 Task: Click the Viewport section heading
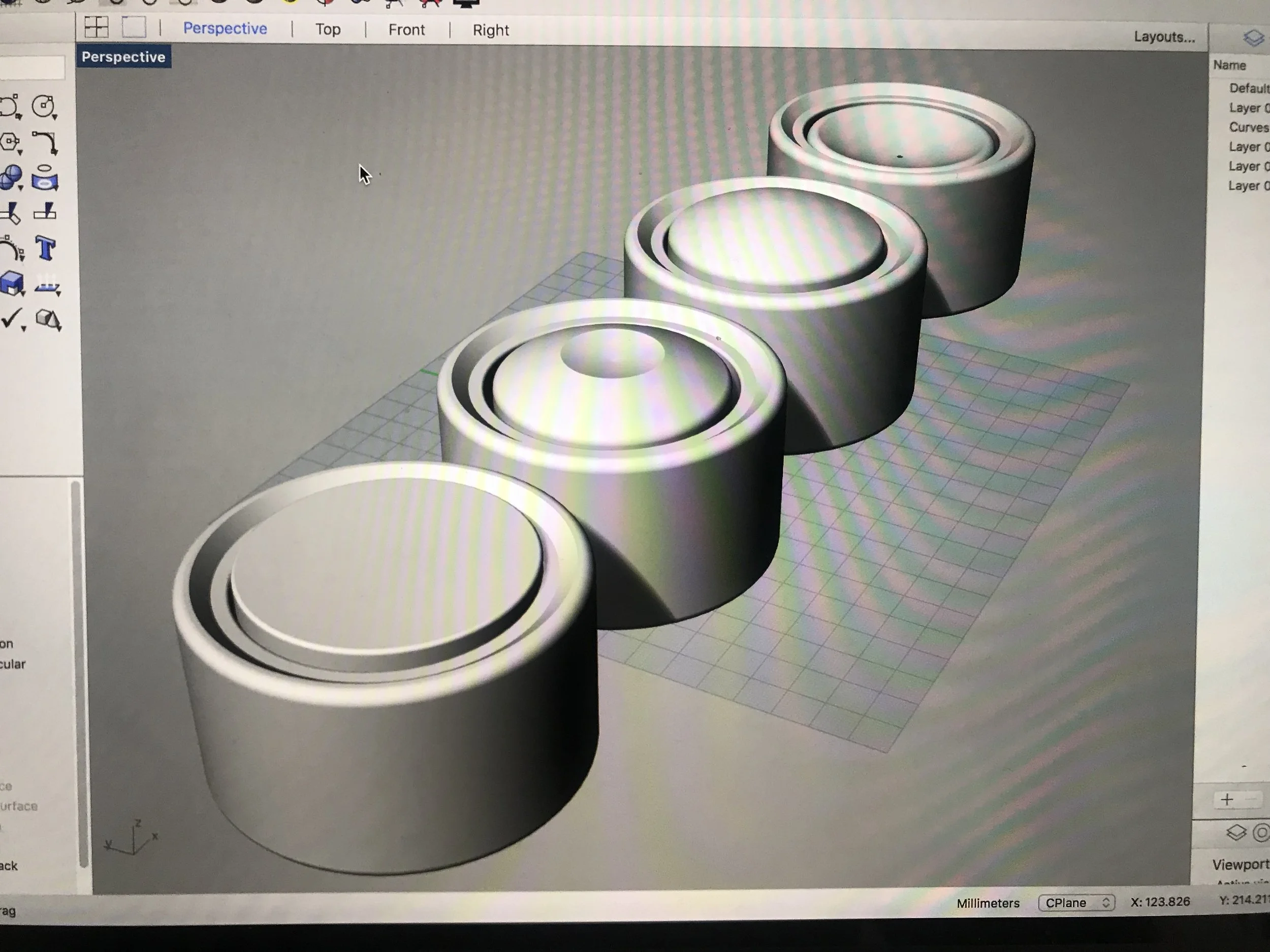pyautogui.click(x=1241, y=864)
